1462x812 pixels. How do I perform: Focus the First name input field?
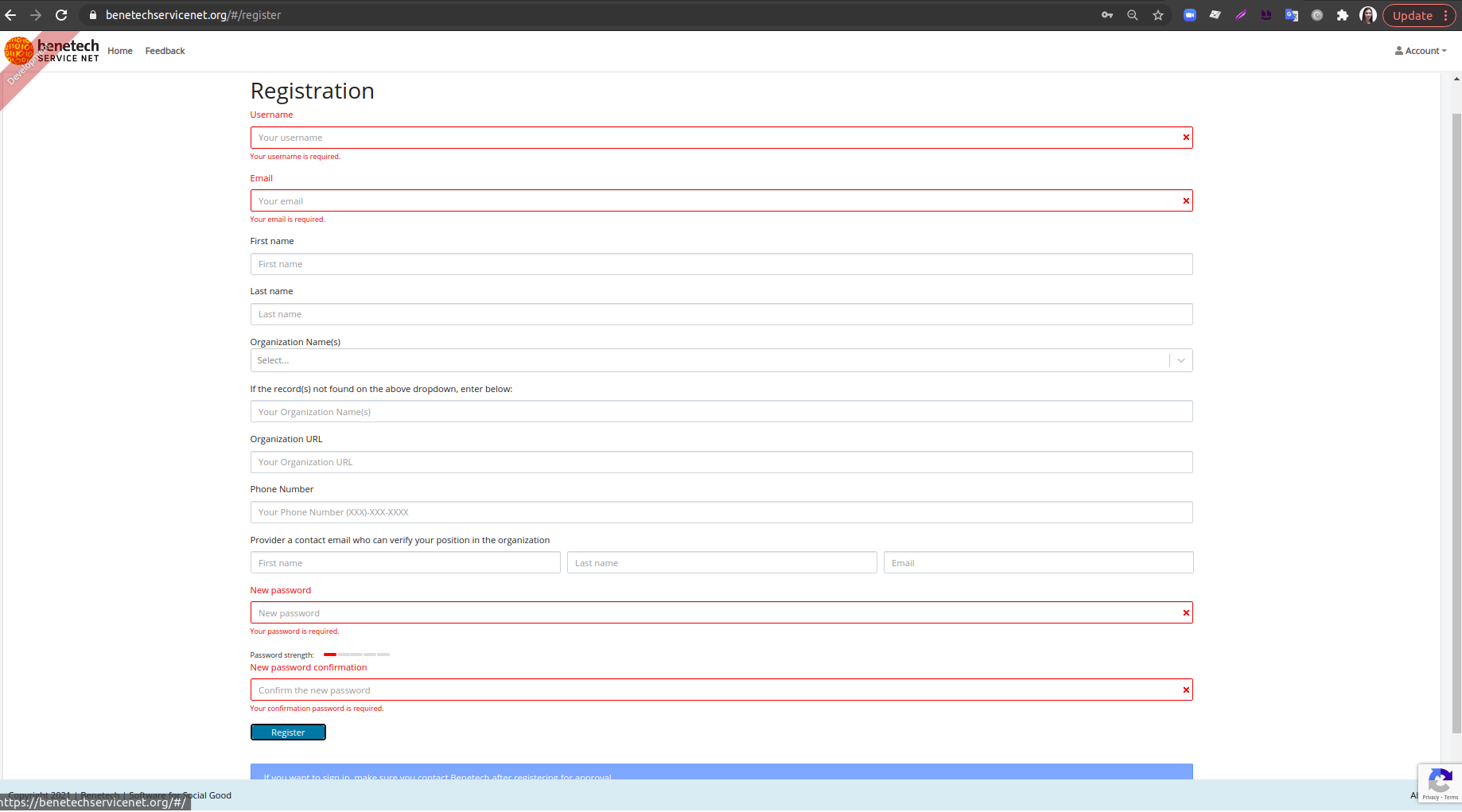coord(721,263)
